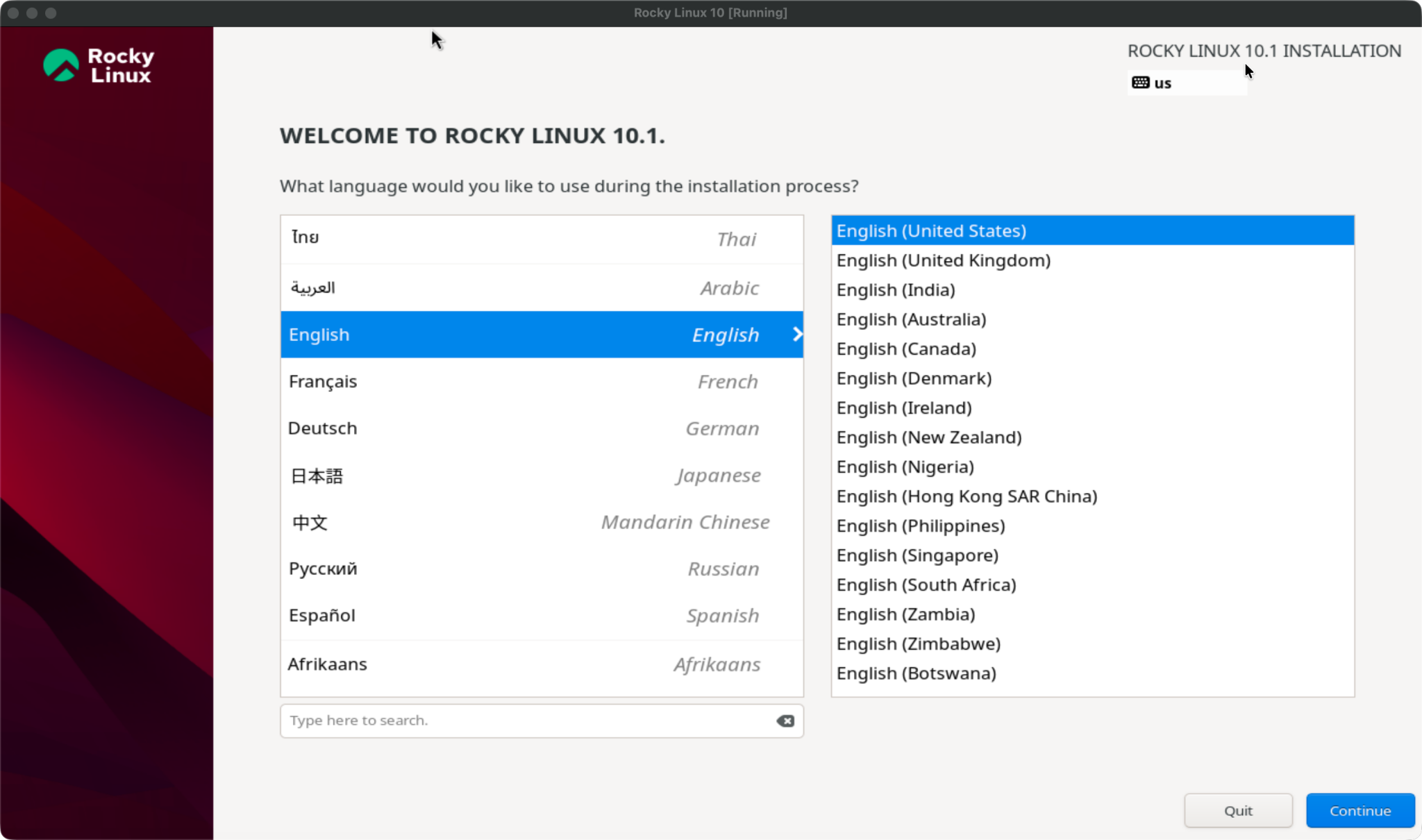Select English (Hong Kong SAR China) locale
The image size is (1422, 840).
click(1093, 496)
